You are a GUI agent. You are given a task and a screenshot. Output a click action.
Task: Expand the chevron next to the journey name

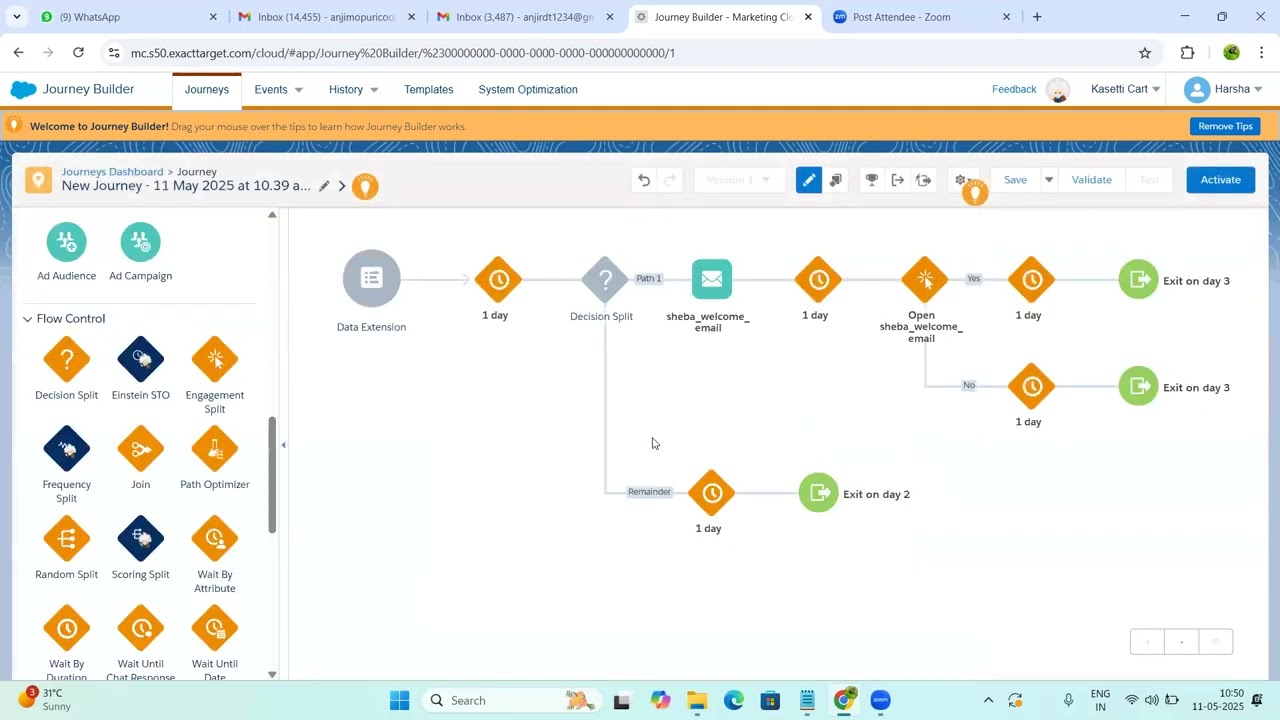(x=342, y=186)
